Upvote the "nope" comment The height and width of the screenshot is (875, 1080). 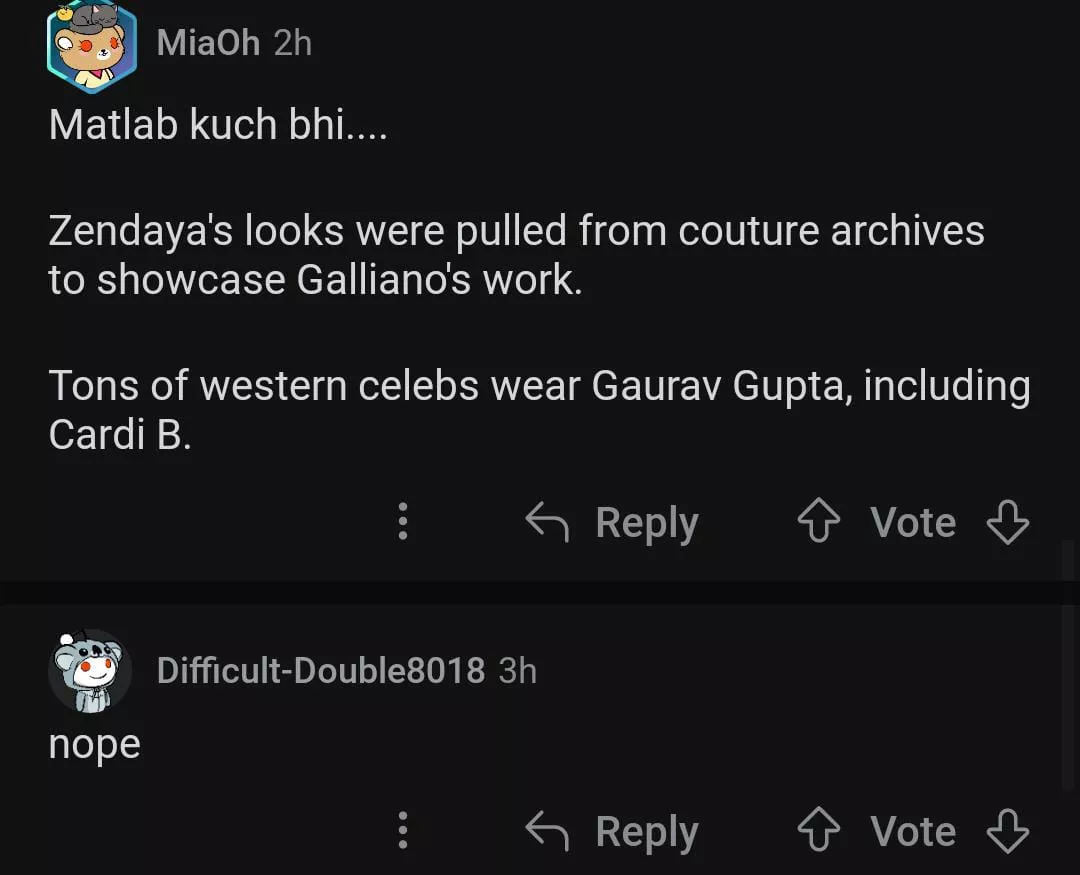click(x=818, y=831)
